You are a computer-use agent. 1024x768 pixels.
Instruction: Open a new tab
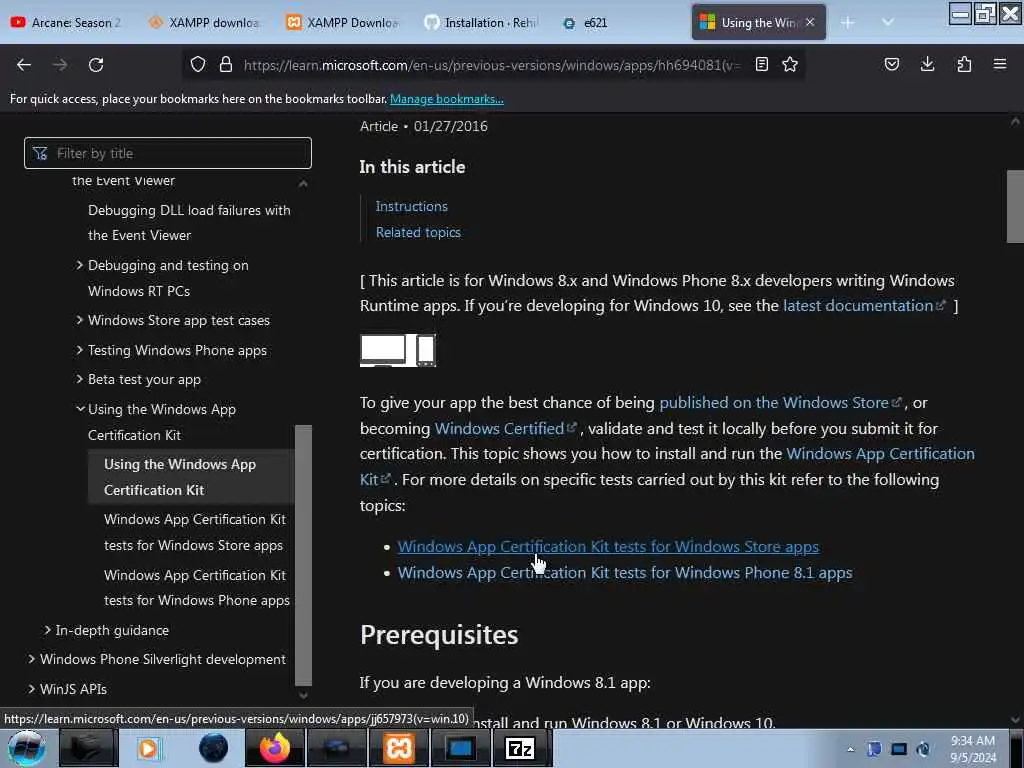[x=848, y=23]
